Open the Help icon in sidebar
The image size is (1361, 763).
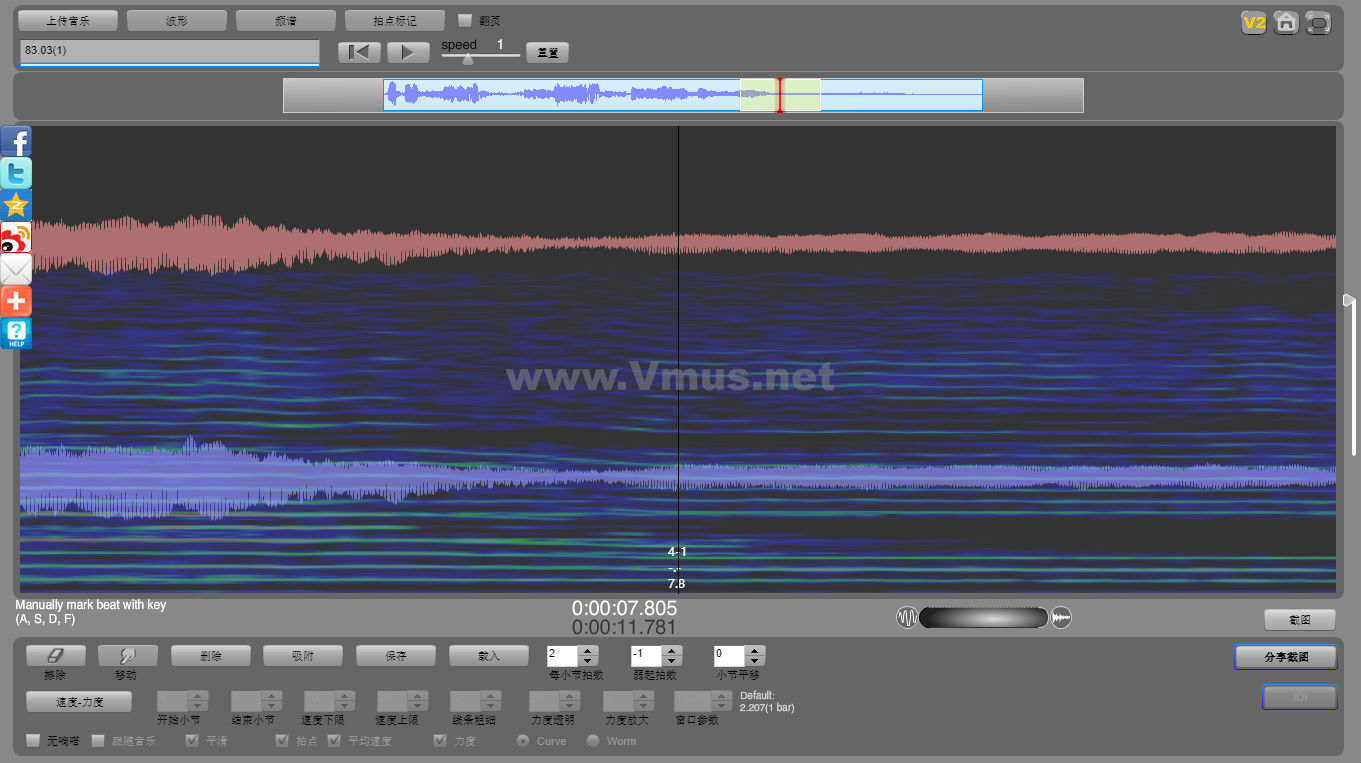point(16,334)
